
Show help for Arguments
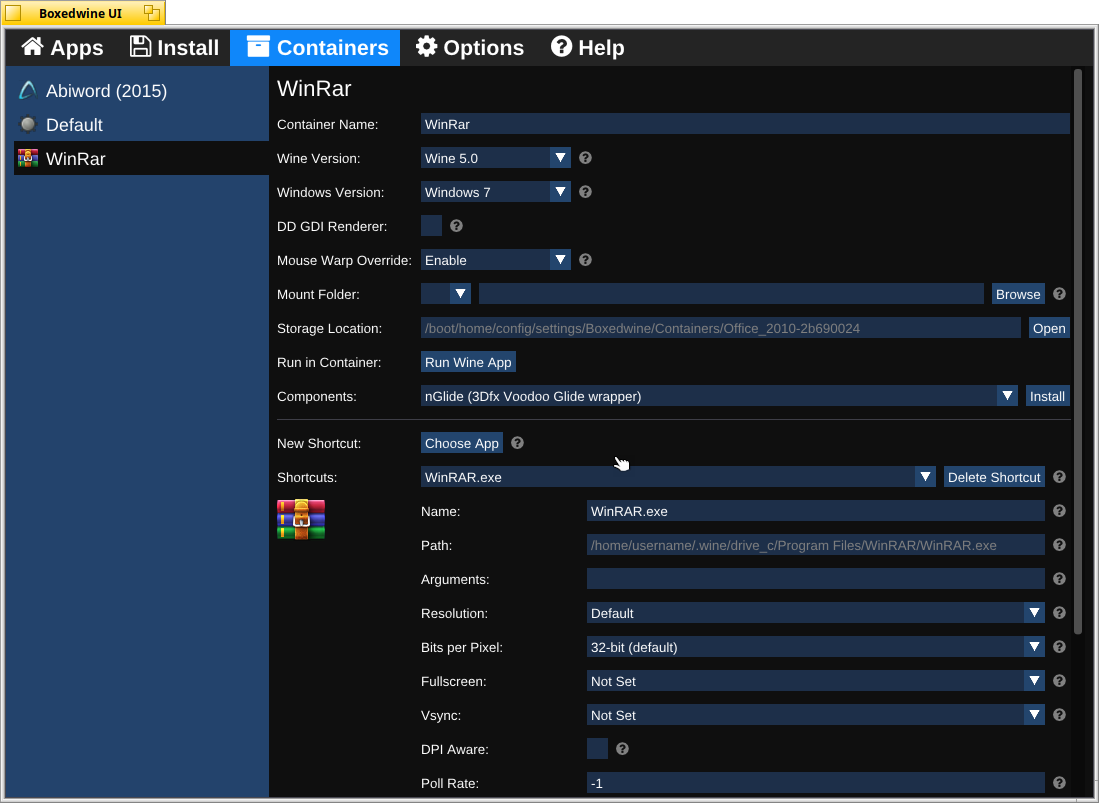(1059, 579)
